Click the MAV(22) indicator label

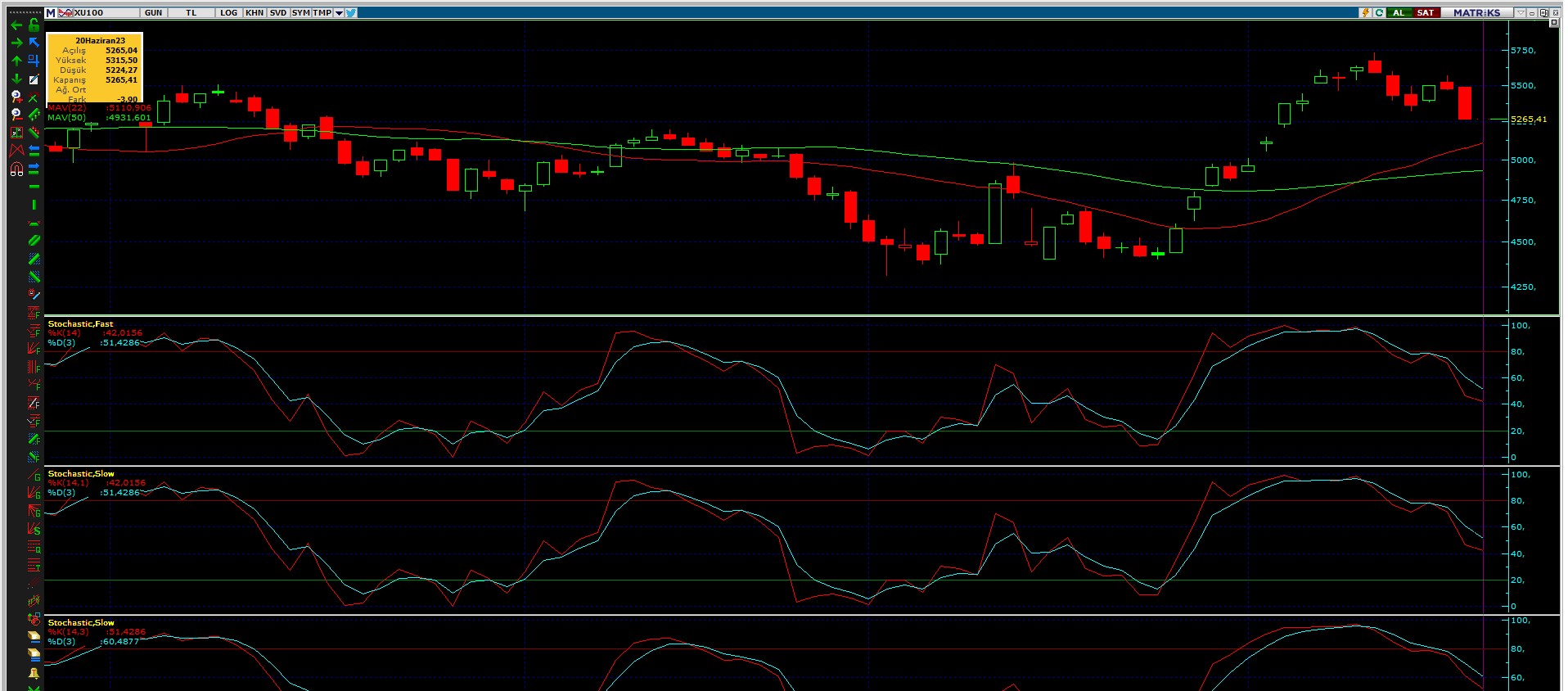(x=67, y=108)
